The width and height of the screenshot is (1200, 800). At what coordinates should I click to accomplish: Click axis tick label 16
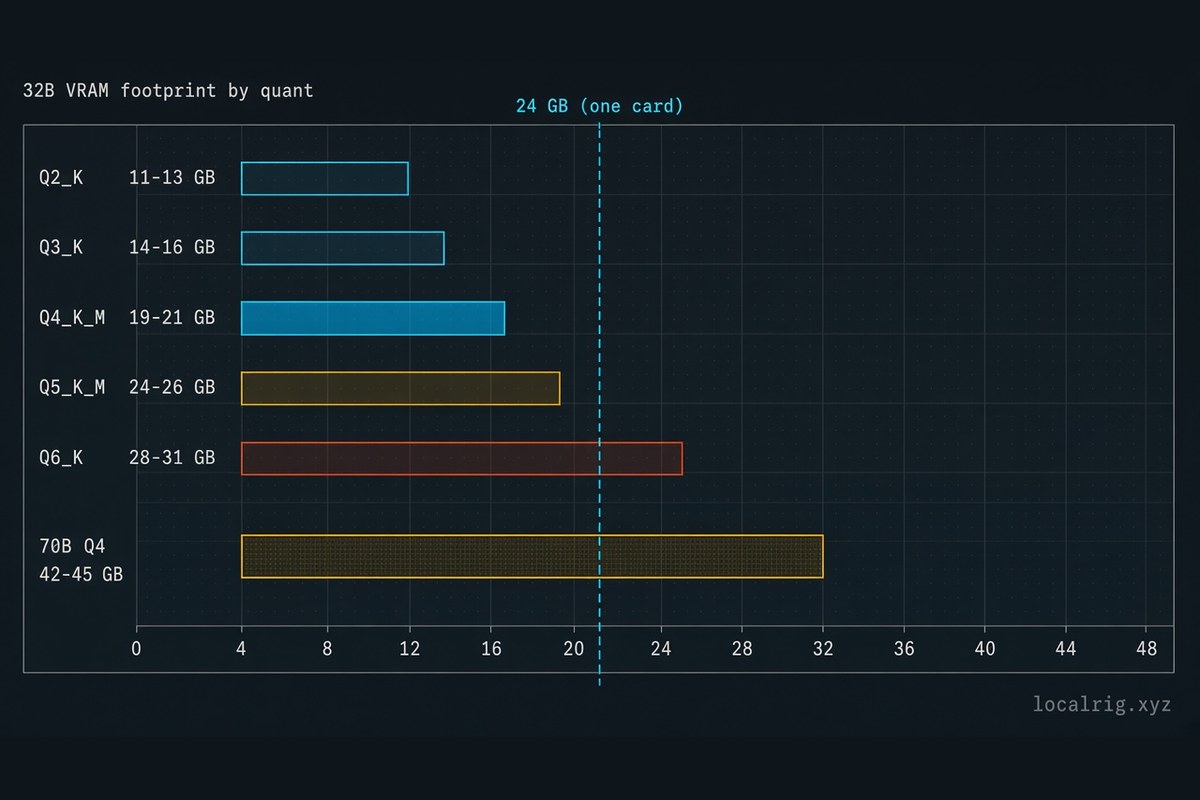(491, 649)
